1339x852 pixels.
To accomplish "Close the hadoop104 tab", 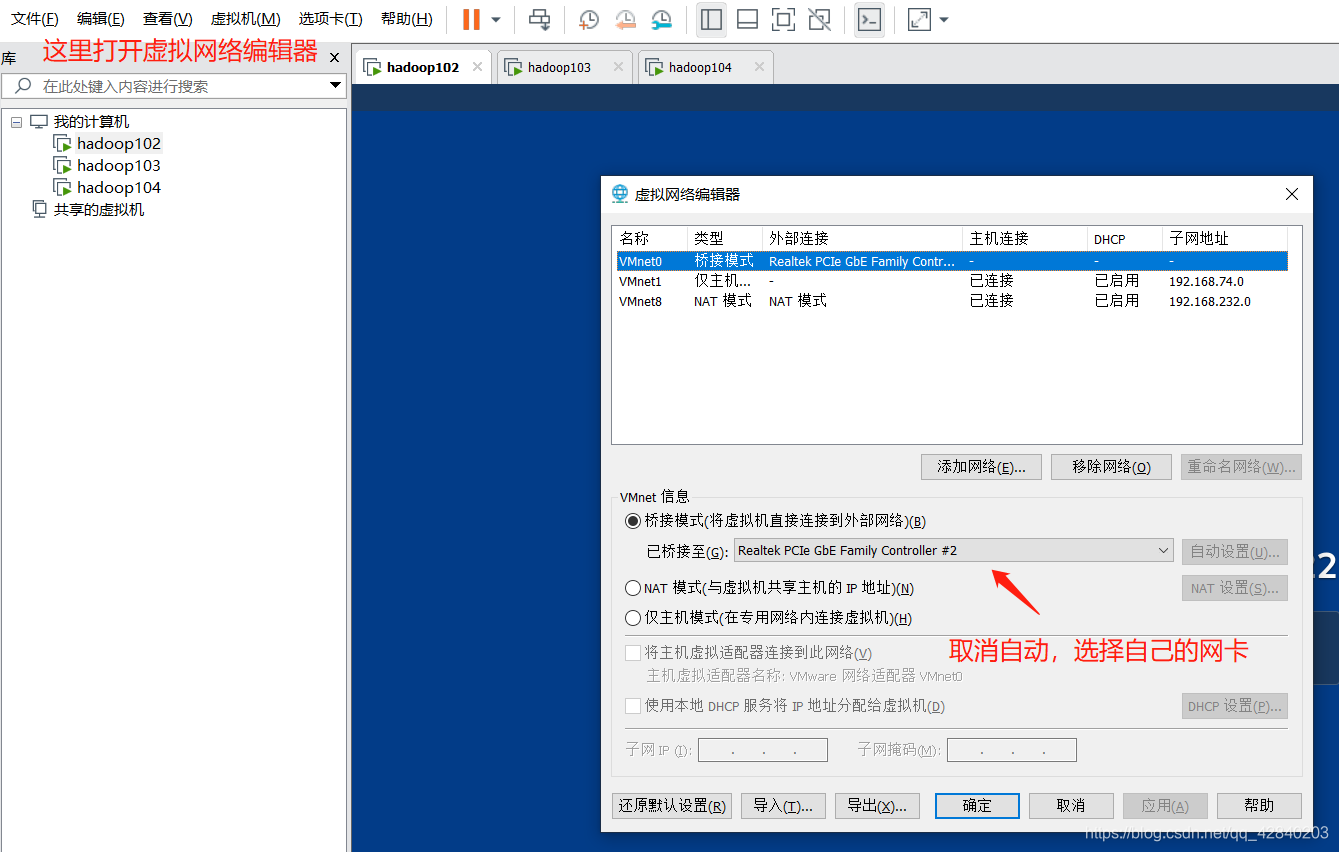I will (759, 67).
